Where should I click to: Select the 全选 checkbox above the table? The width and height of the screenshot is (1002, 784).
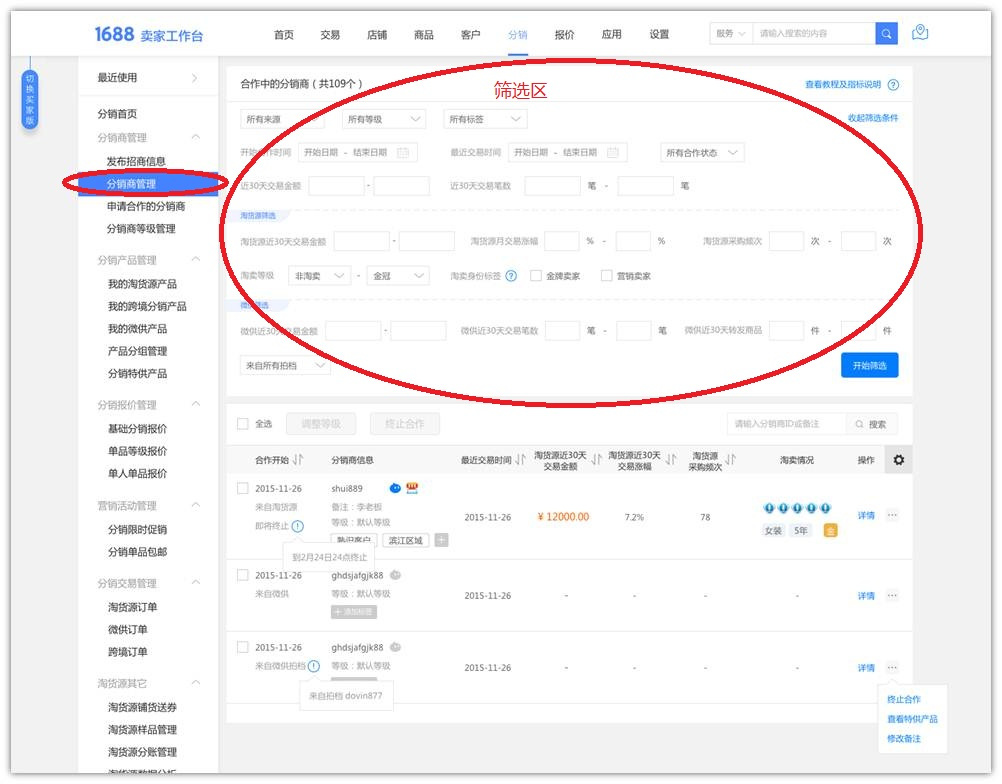point(241,423)
